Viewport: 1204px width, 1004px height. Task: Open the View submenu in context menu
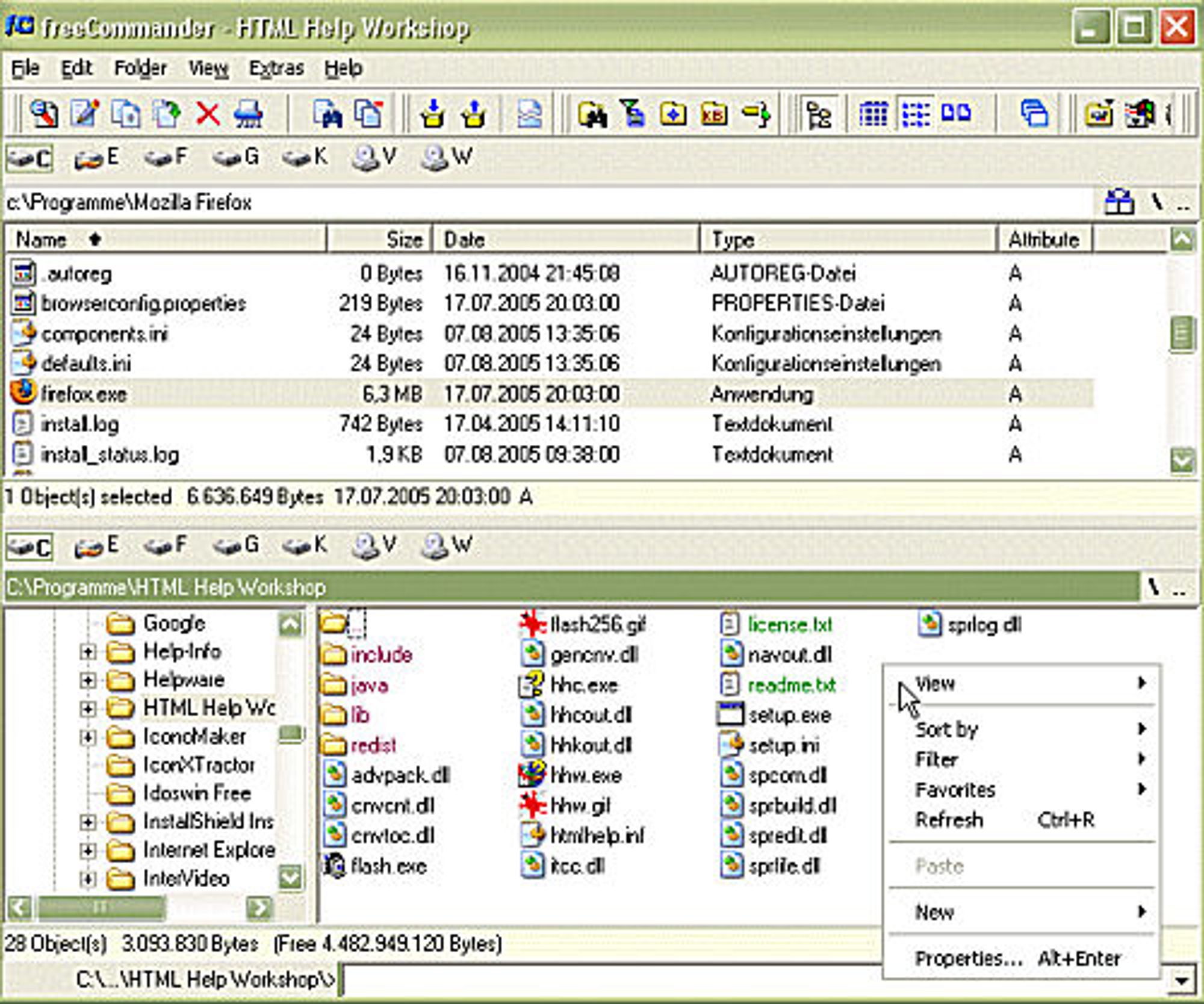[1022, 684]
